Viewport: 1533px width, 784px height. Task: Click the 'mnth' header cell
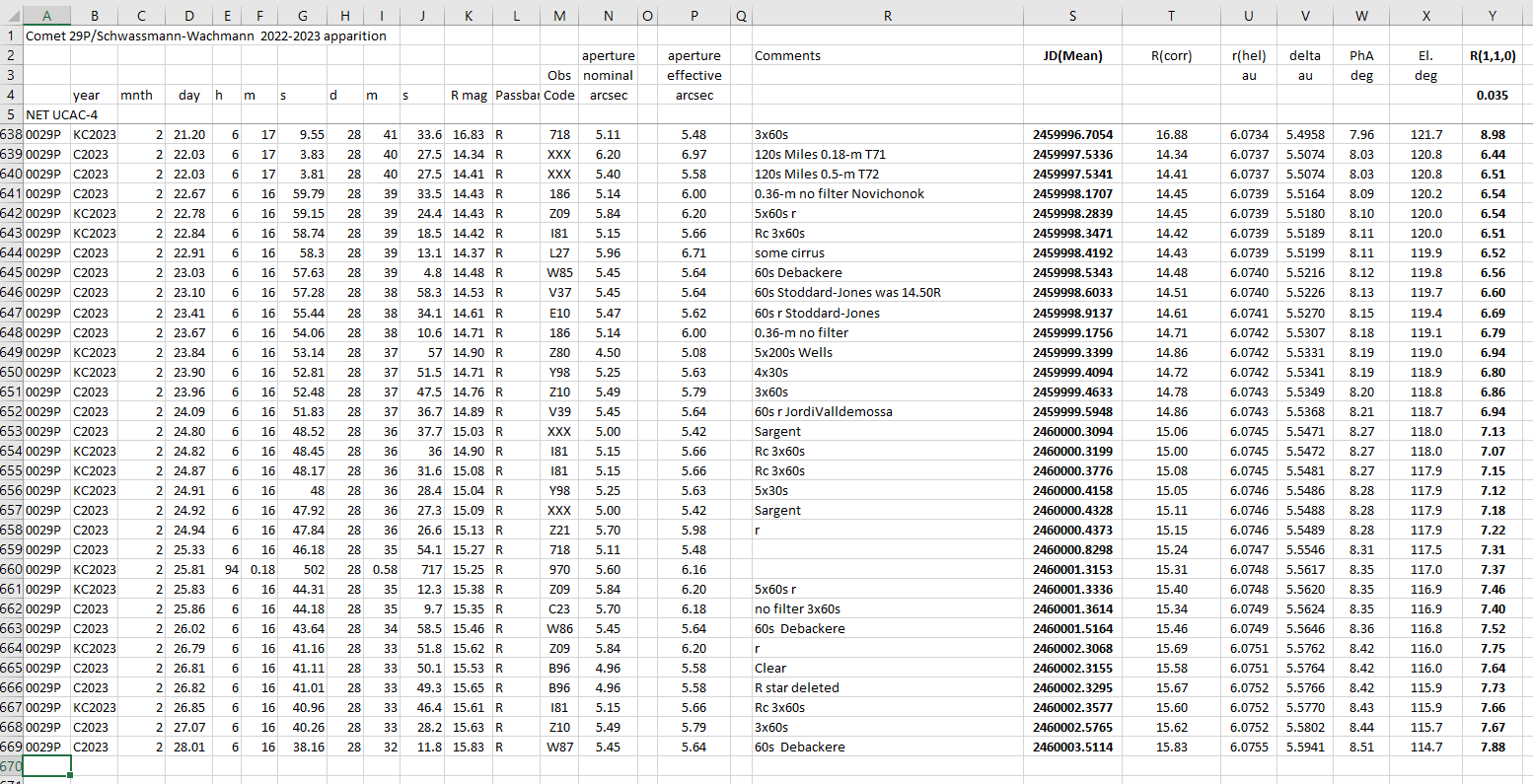click(141, 95)
